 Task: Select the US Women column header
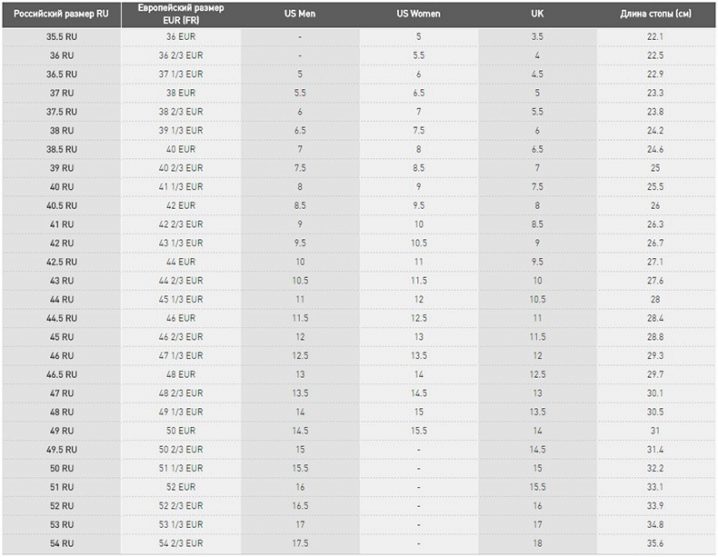(x=418, y=14)
